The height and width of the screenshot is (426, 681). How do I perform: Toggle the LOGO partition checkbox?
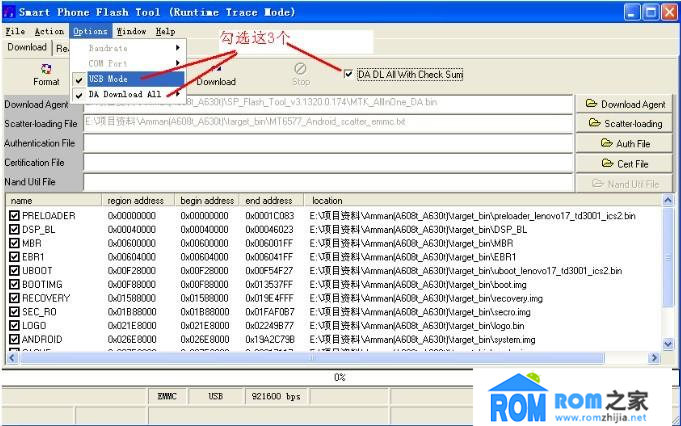pyautogui.click(x=14, y=325)
